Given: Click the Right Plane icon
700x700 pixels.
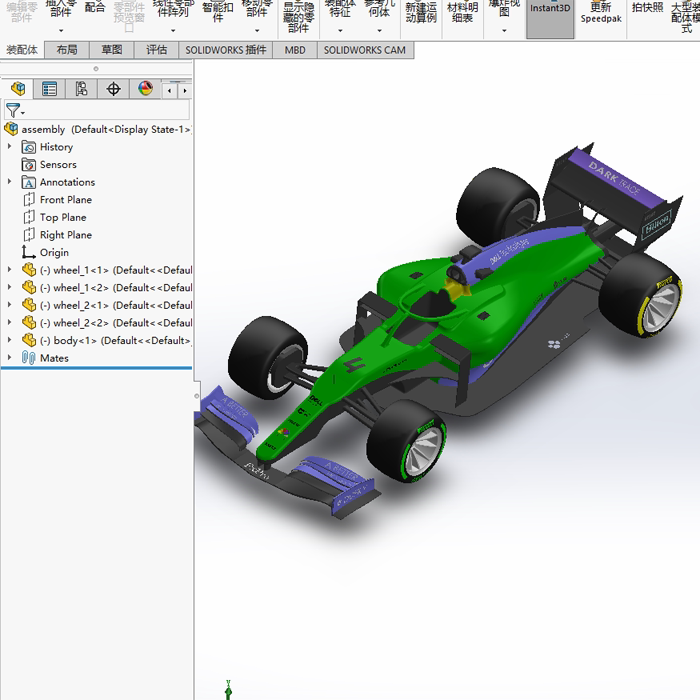Looking at the screenshot, I should coord(29,235).
